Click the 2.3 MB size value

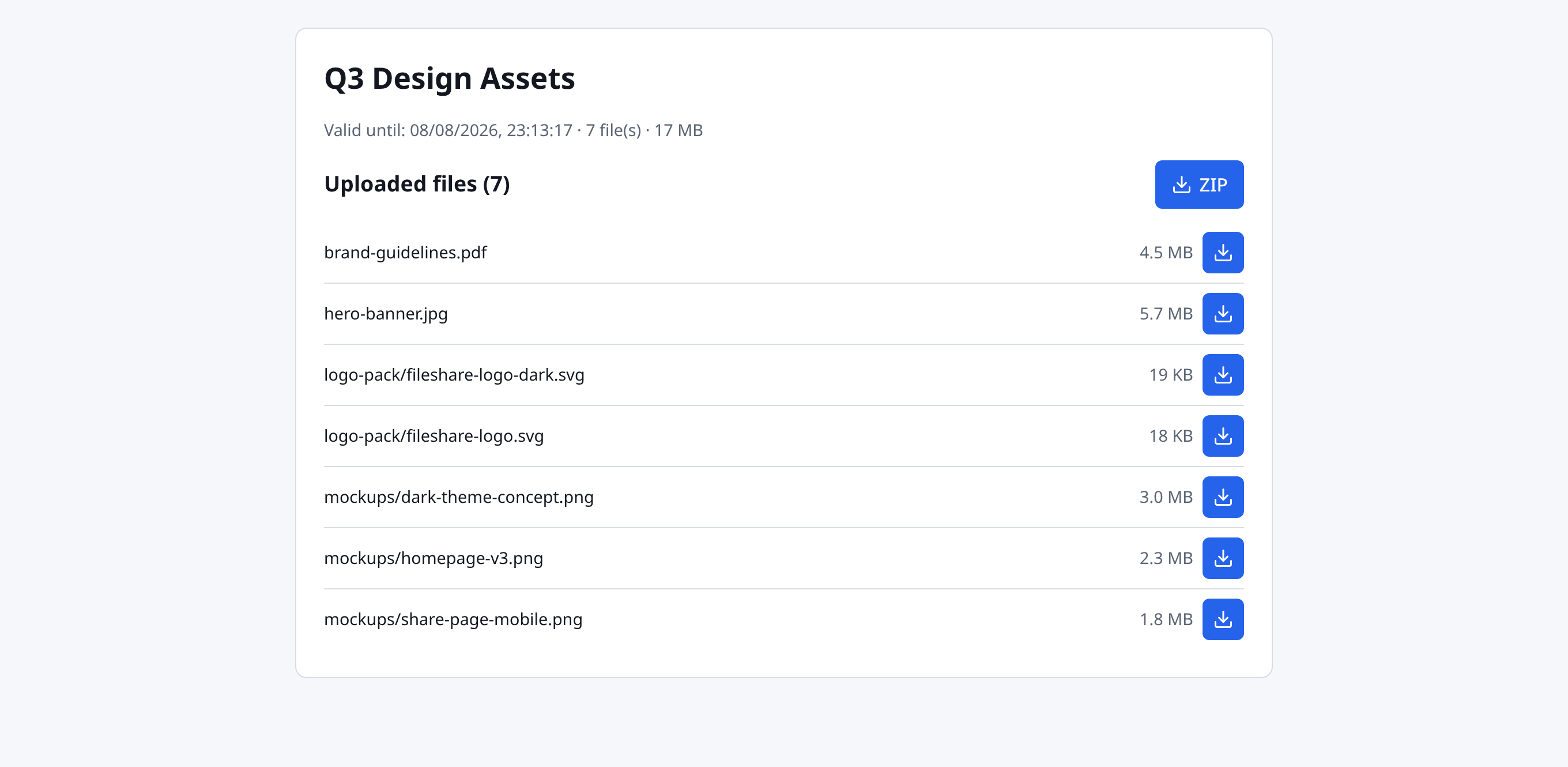click(1166, 558)
